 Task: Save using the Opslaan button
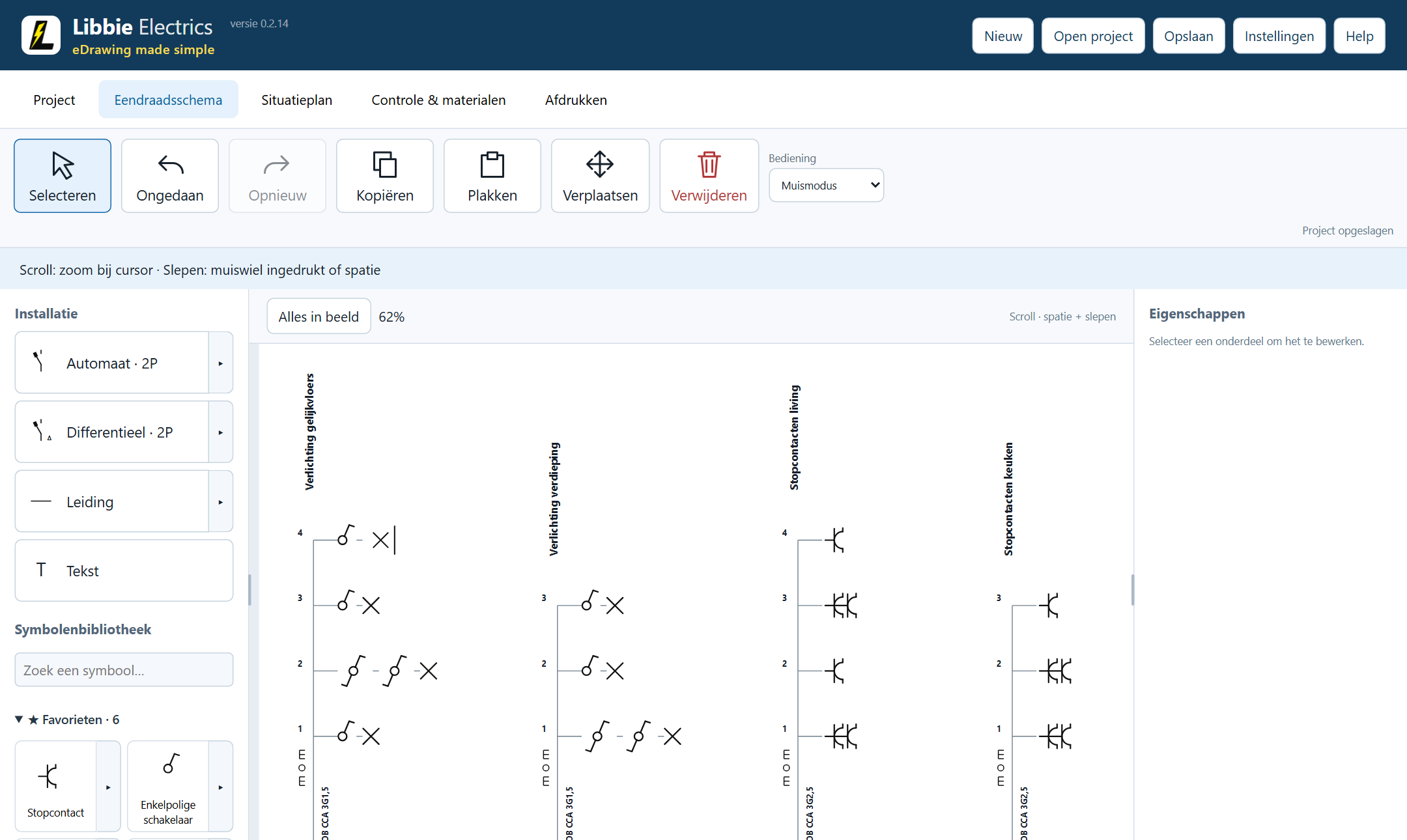(1189, 36)
